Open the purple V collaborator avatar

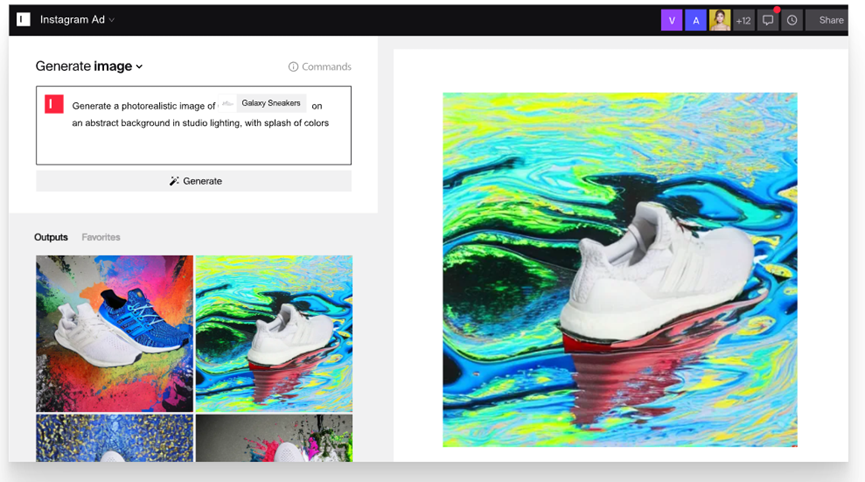pyautogui.click(x=671, y=20)
